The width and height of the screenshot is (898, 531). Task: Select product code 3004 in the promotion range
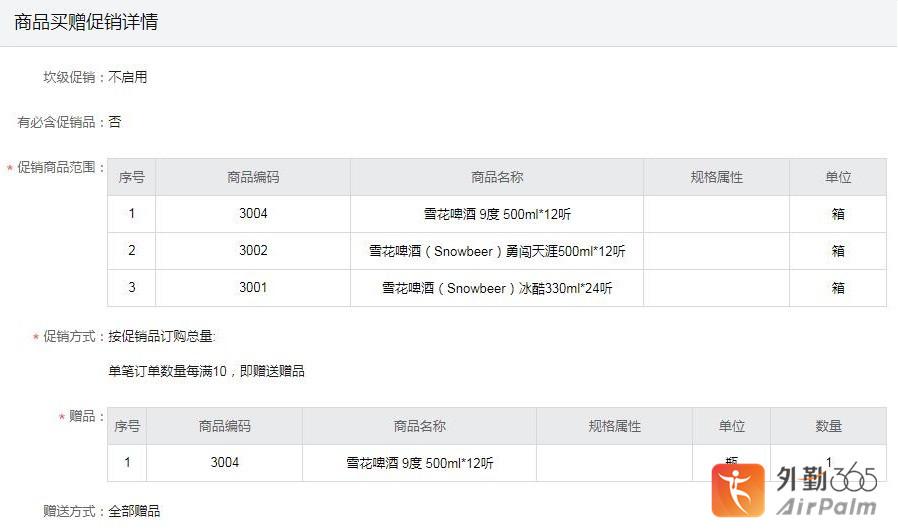tap(253, 214)
